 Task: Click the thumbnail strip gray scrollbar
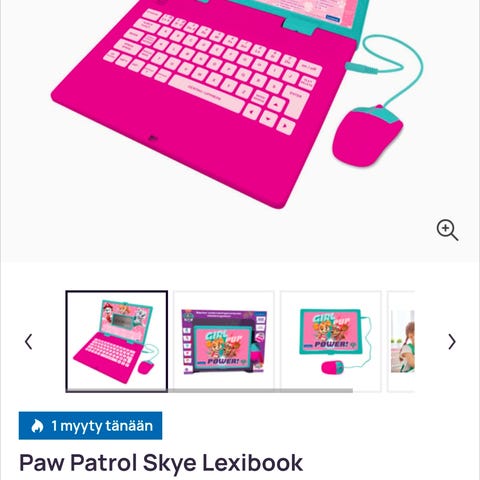coord(260,390)
